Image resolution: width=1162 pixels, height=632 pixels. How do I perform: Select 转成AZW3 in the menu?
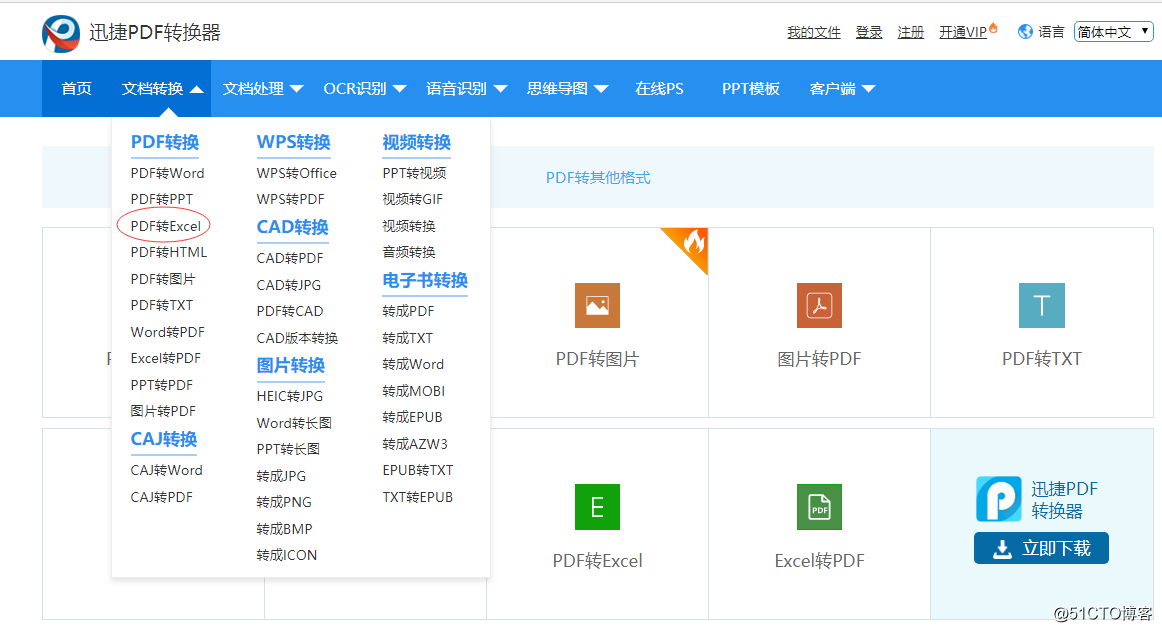[x=415, y=445]
